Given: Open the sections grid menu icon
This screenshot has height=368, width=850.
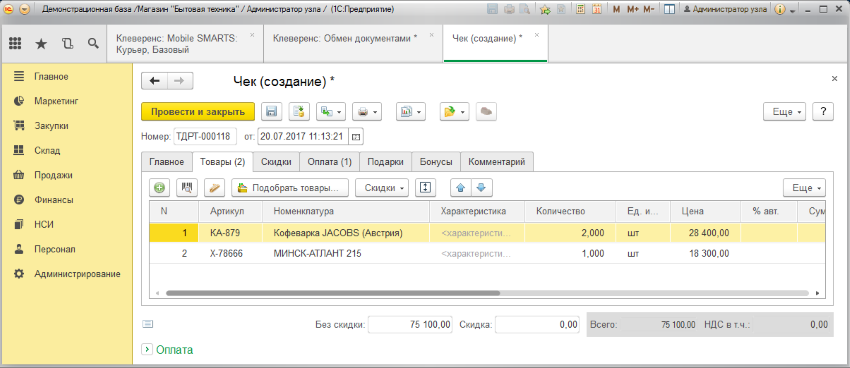Looking at the screenshot, I should pyautogui.click(x=15, y=44).
